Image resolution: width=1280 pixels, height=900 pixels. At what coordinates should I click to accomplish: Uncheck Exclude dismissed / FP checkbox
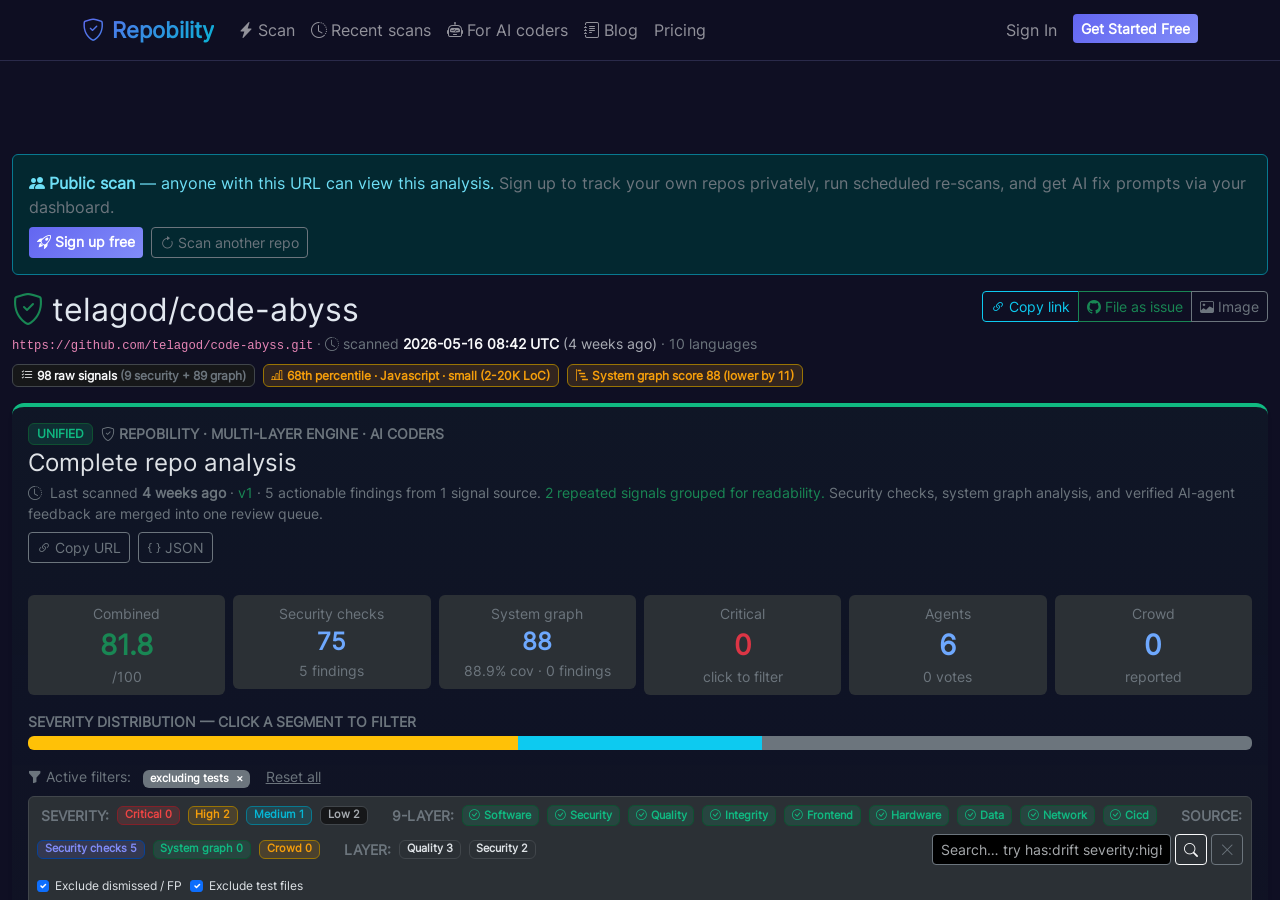point(43,886)
